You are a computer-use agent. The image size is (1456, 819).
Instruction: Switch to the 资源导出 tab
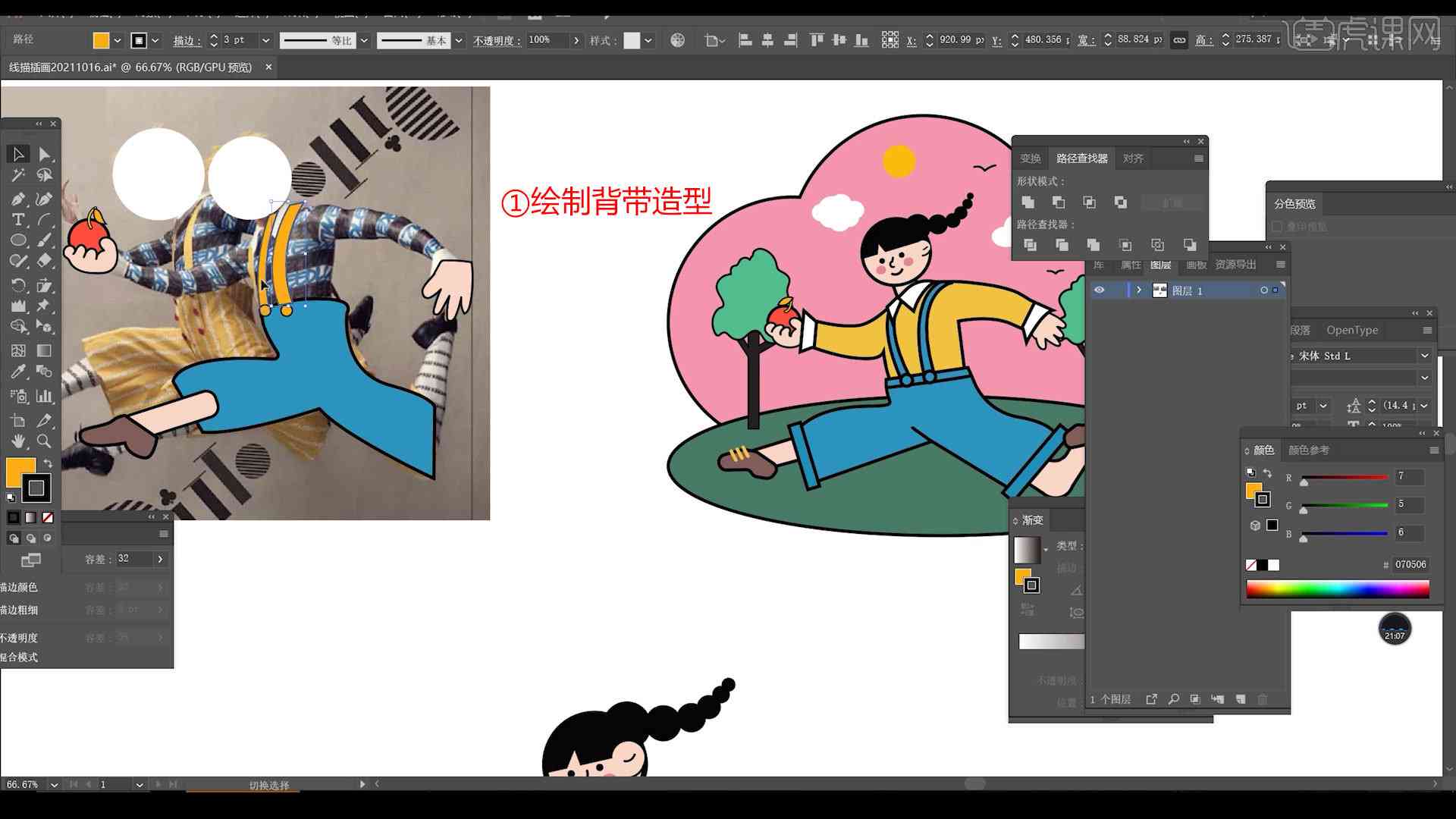point(1235,265)
